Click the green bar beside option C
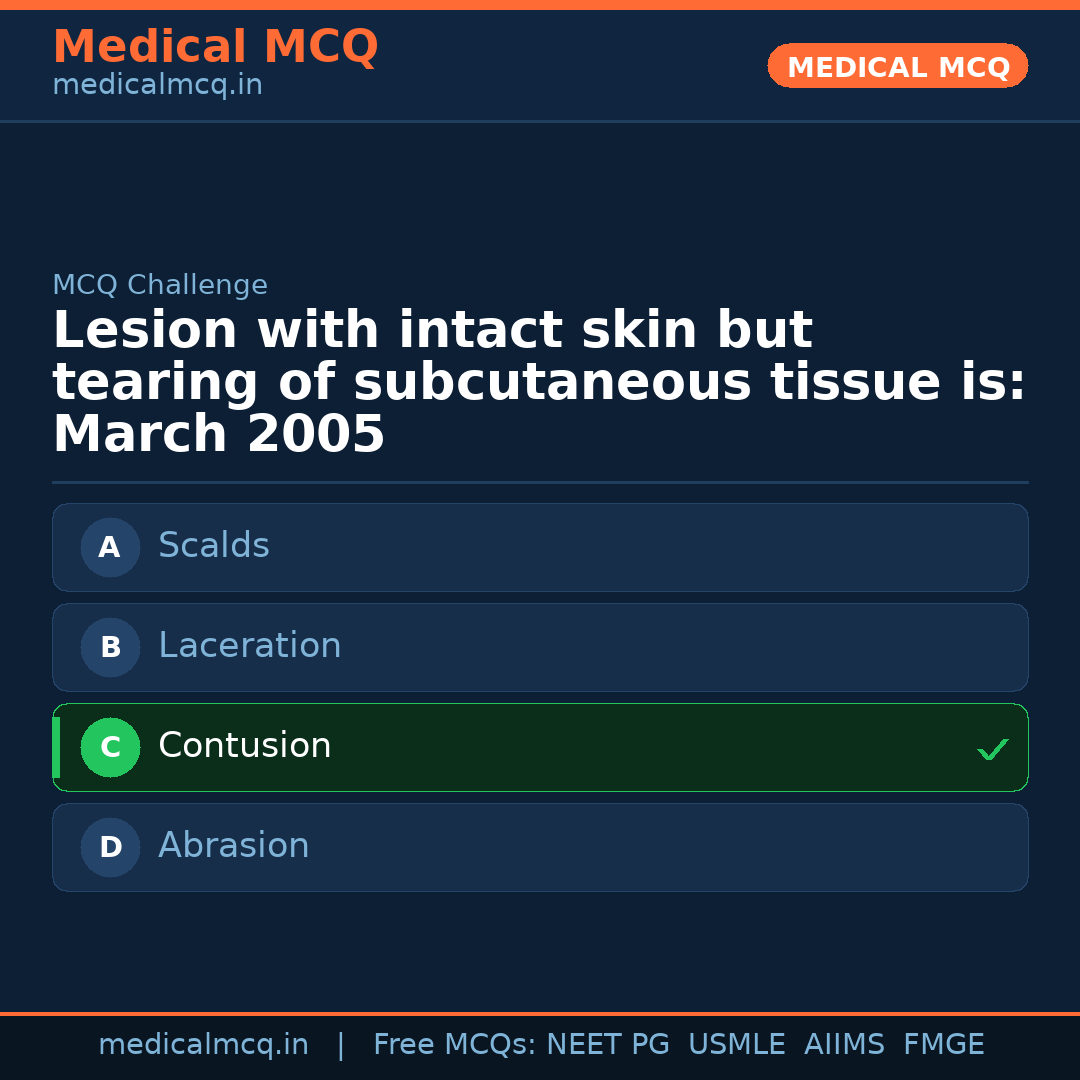 (56, 747)
